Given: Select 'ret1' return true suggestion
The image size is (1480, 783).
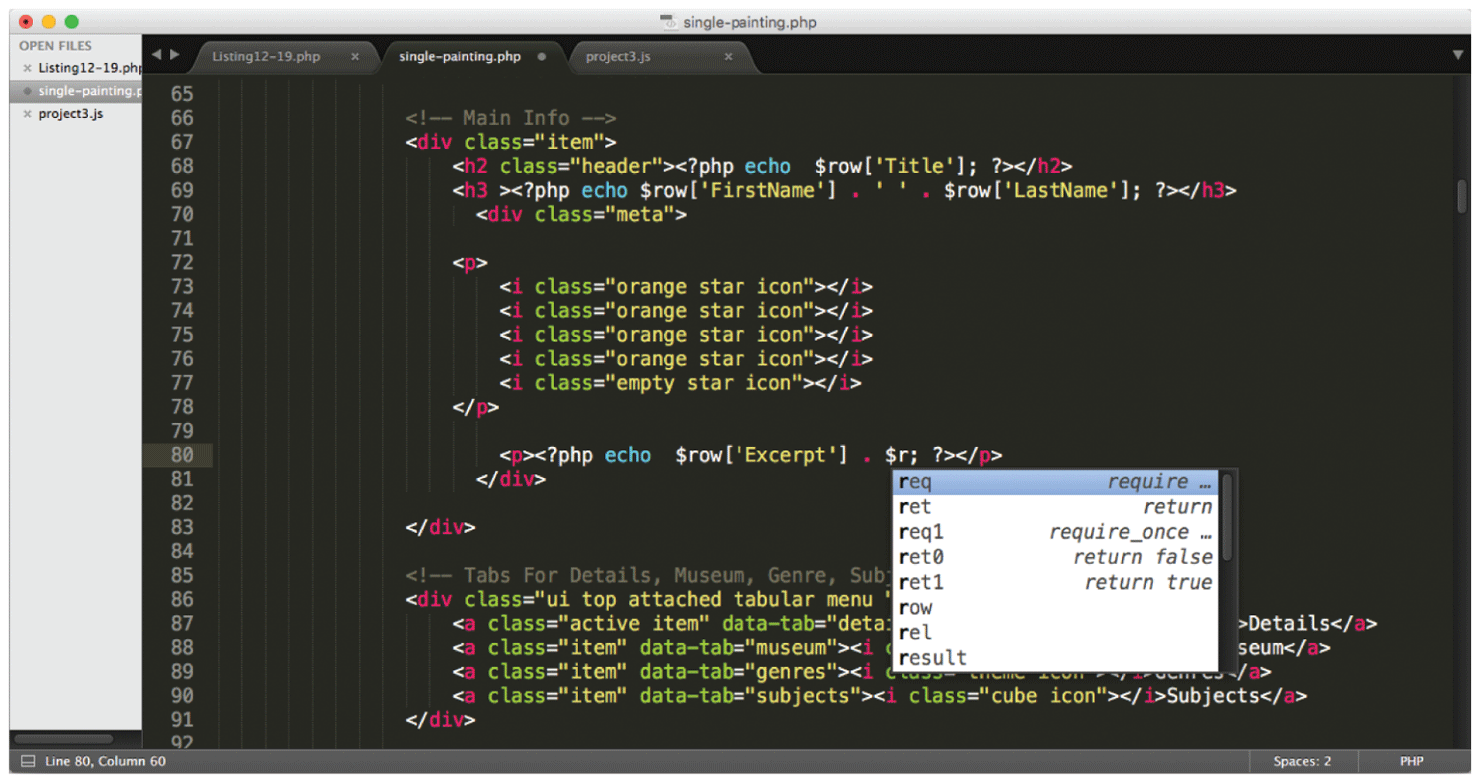Looking at the screenshot, I should coord(1055,583).
